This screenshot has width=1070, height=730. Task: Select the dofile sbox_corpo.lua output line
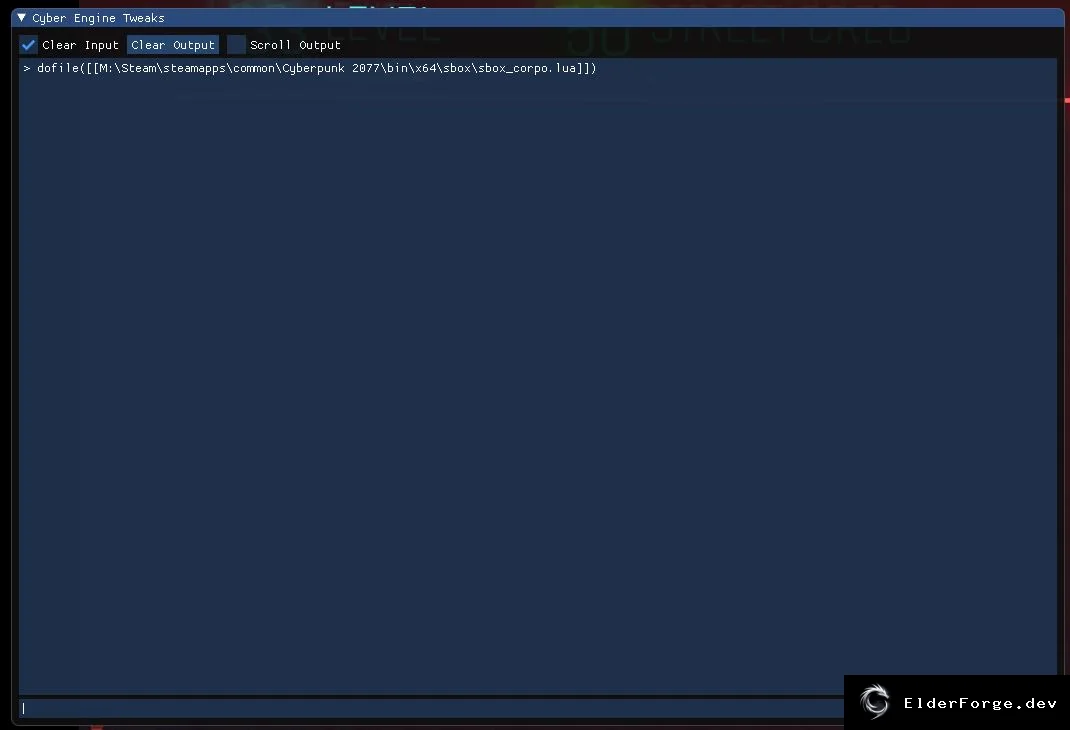point(310,68)
